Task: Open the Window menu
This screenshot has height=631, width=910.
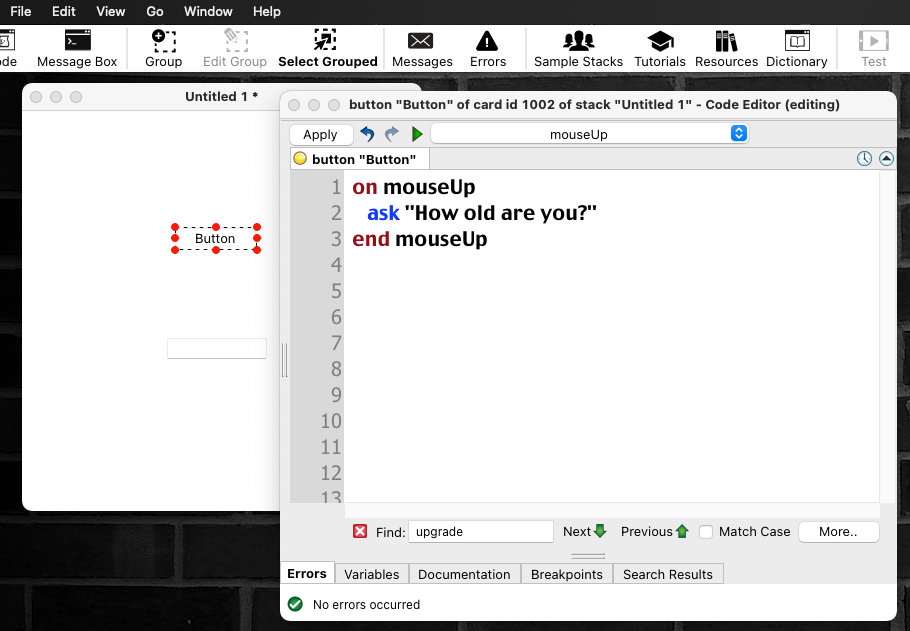Action: pyautogui.click(x=208, y=11)
